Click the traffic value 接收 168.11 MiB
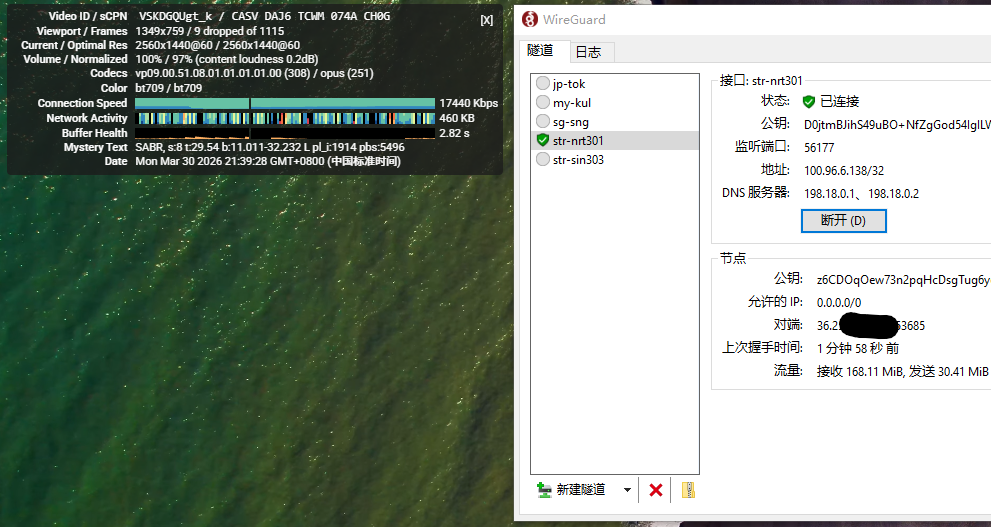Viewport: 991px width, 527px height. point(860,372)
